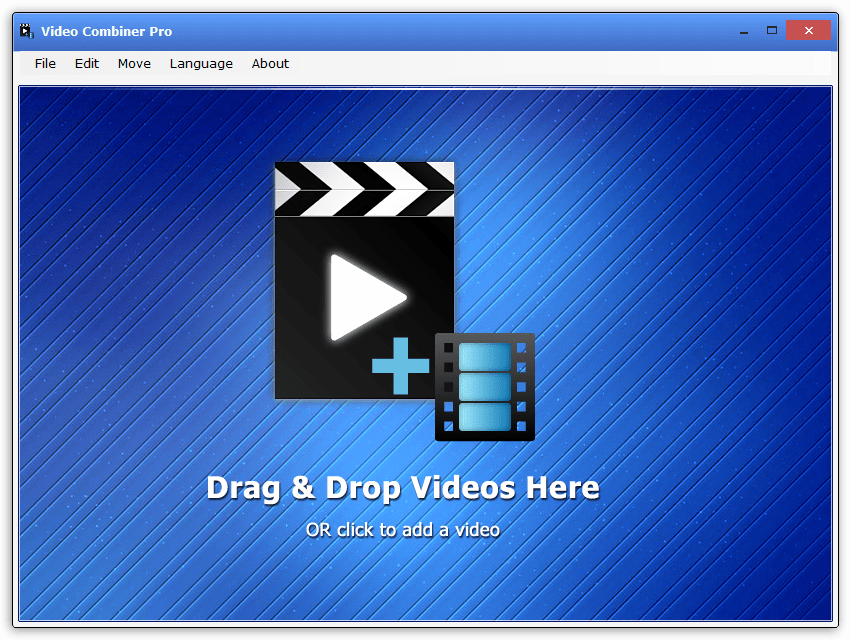Click the Video Combiner Pro title bar app icon
The height and width of the screenshot is (640, 851).
[27, 31]
